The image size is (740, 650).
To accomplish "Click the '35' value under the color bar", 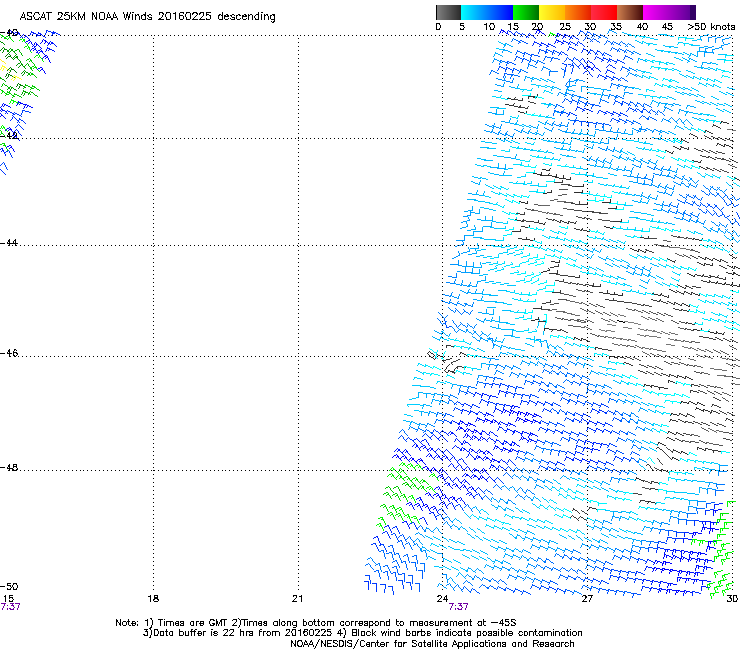I will (x=616, y=27).
